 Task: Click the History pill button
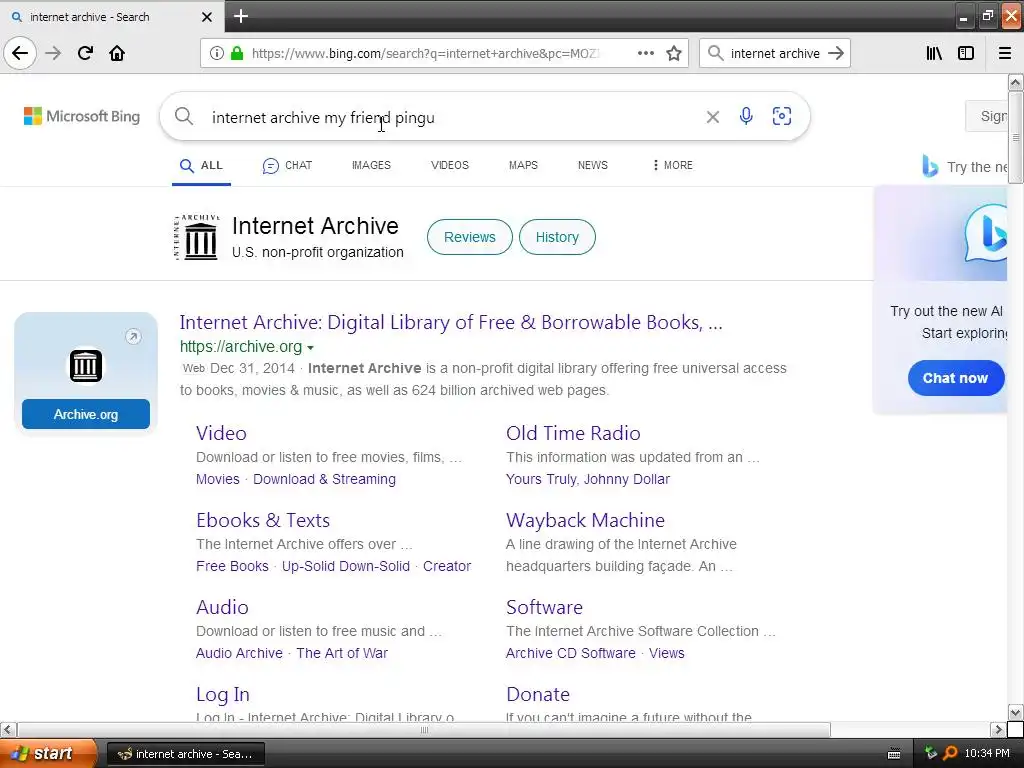click(557, 237)
